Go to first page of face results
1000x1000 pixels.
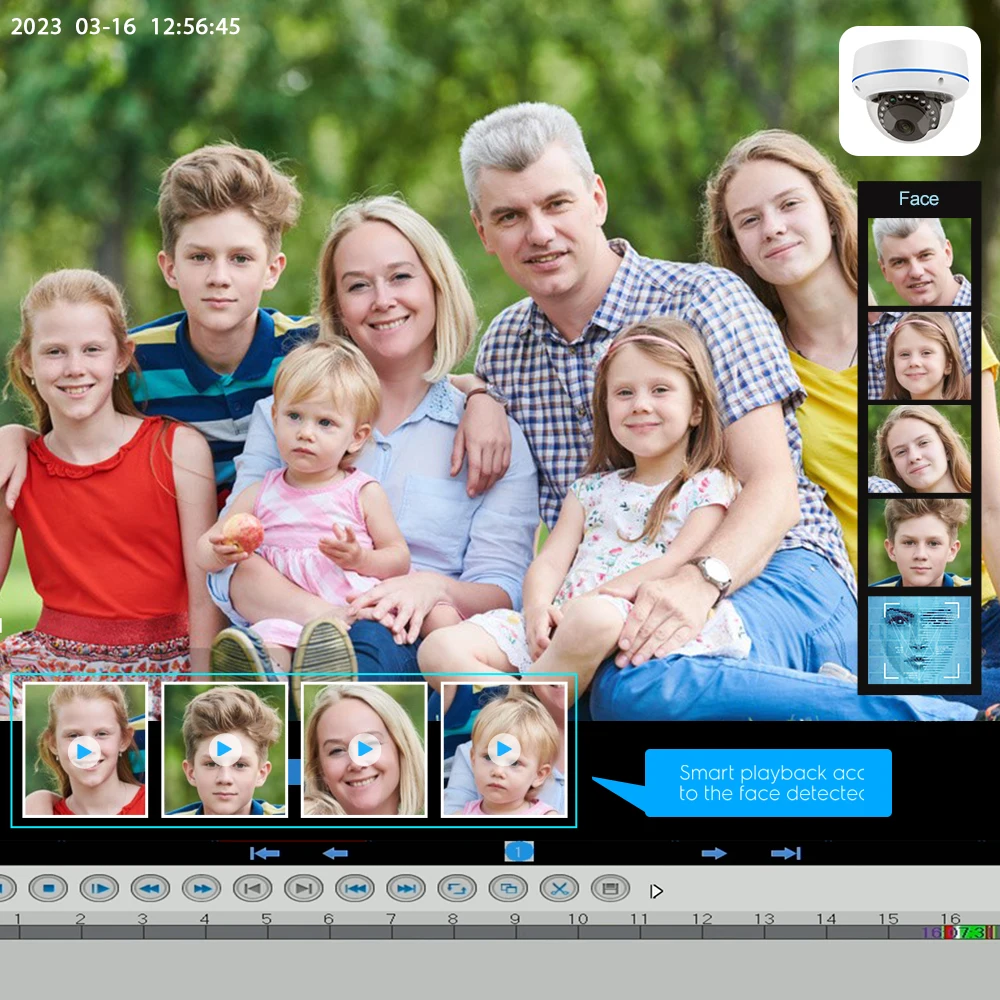tap(265, 853)
